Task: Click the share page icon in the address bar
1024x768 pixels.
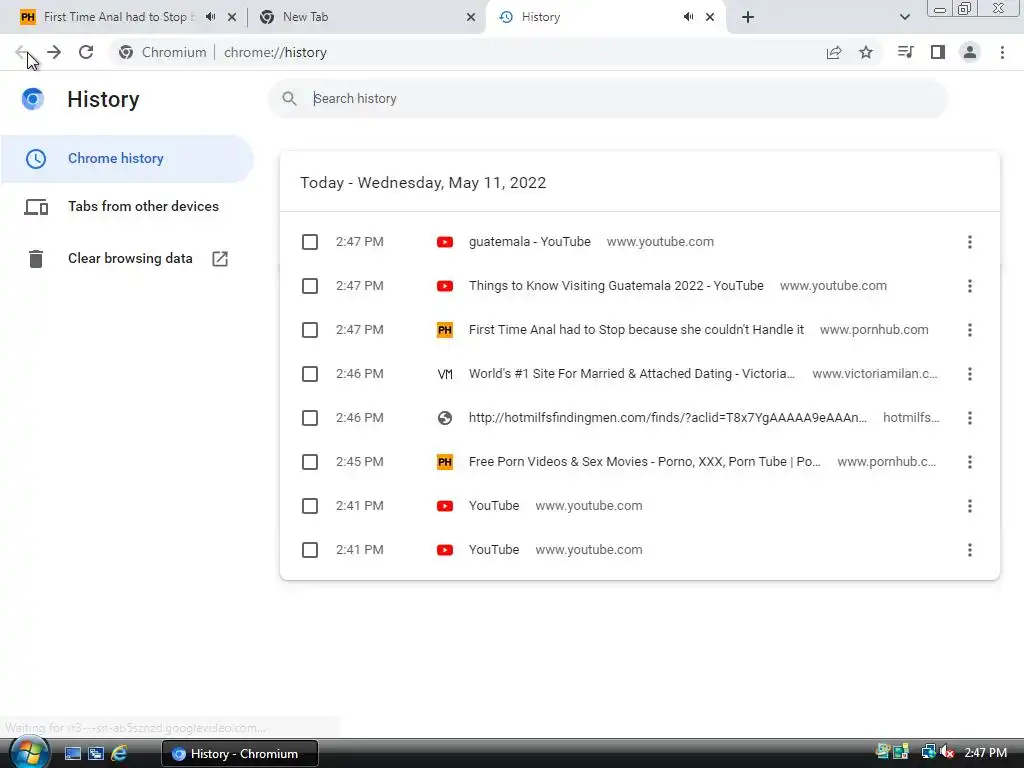Action: (x=834, y=52)
